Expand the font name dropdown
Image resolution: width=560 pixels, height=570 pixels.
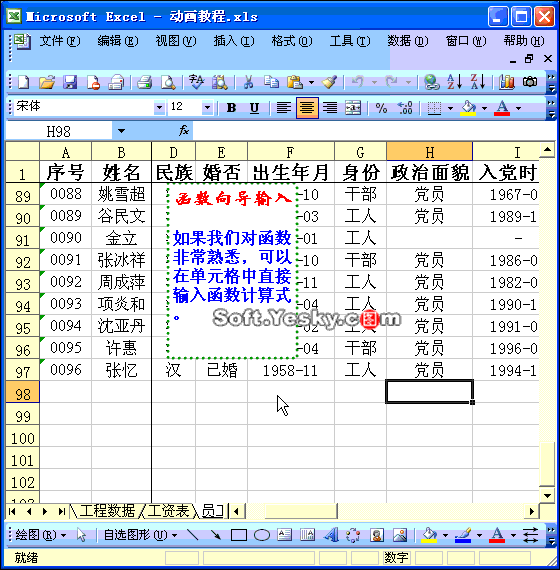(159, 108)
